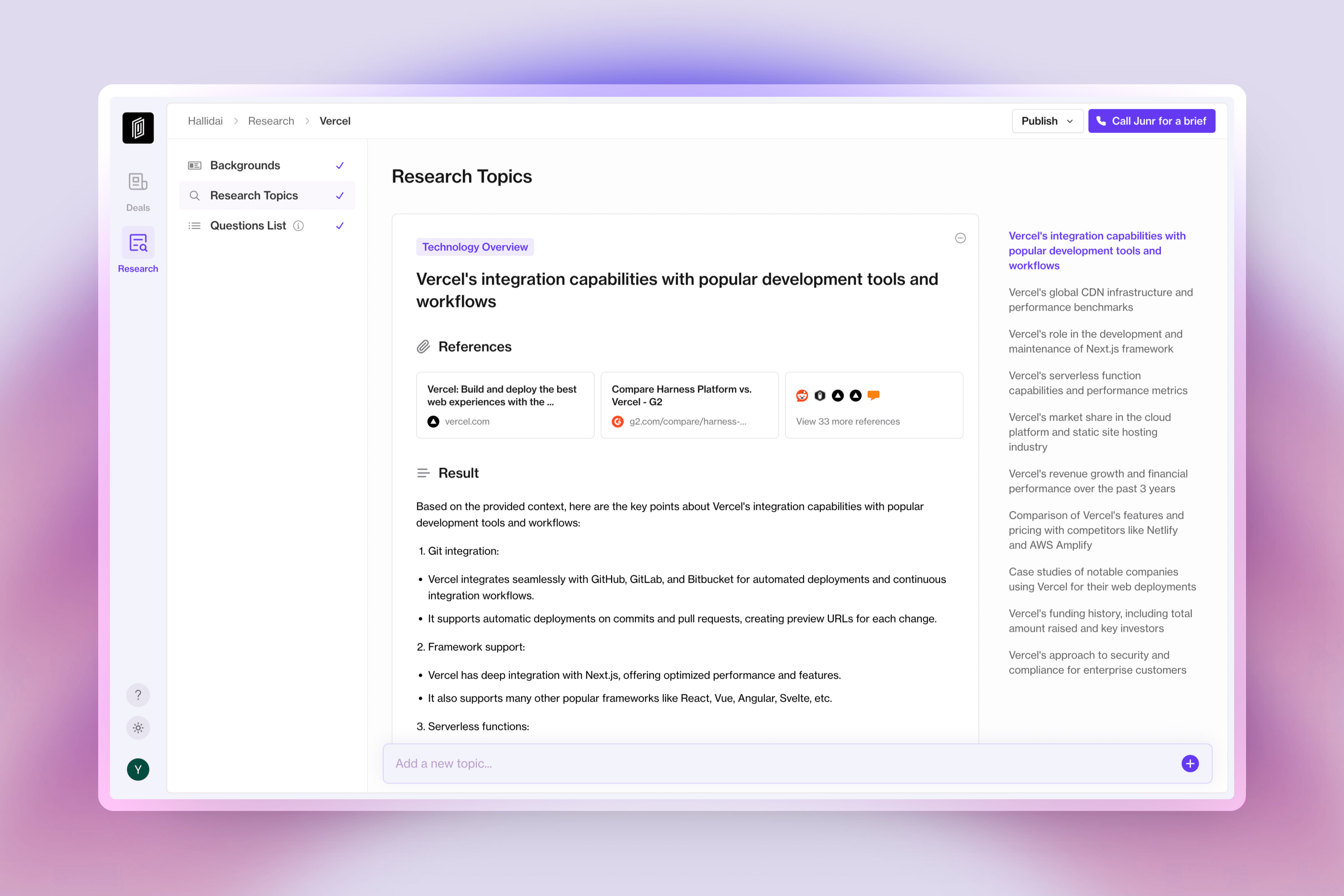The image size is (1344, 896).
Task: Jump to Next.js framework role topic
Action: 1095,342
